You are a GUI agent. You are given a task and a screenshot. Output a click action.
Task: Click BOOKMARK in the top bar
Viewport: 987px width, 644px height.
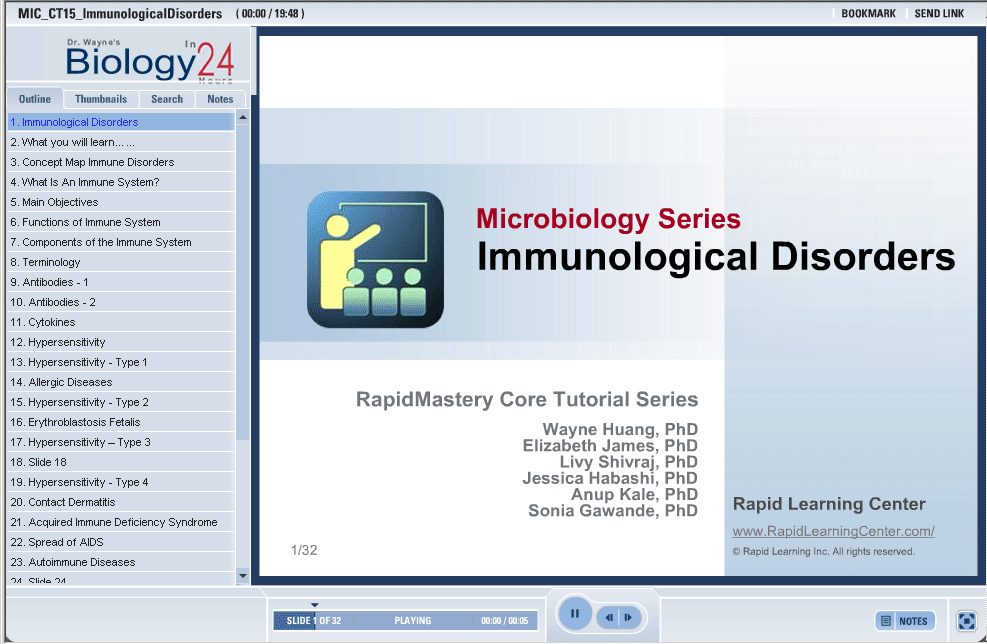(x=868, y=14)
